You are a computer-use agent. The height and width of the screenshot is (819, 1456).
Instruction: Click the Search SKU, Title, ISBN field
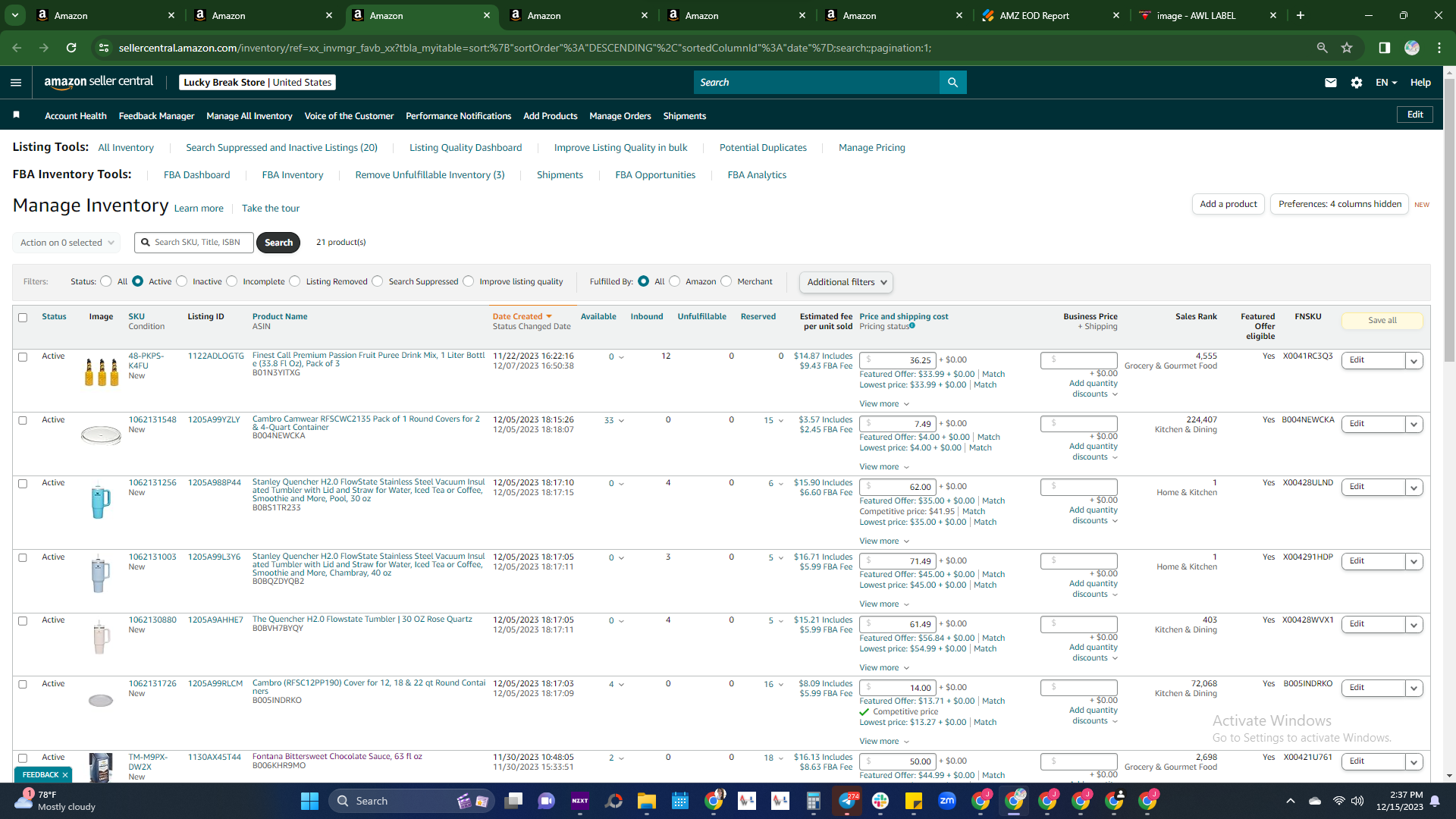194,243
